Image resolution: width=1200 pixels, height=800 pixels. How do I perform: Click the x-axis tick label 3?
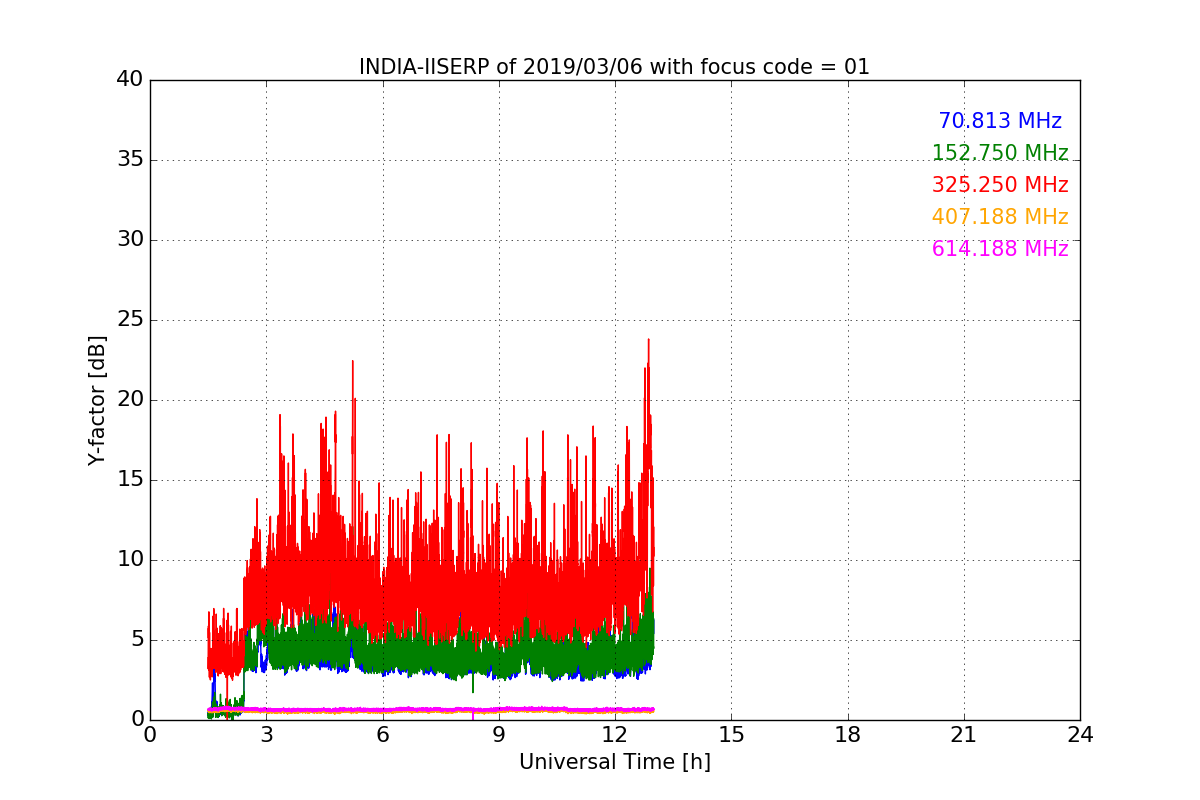click(266, 735)
